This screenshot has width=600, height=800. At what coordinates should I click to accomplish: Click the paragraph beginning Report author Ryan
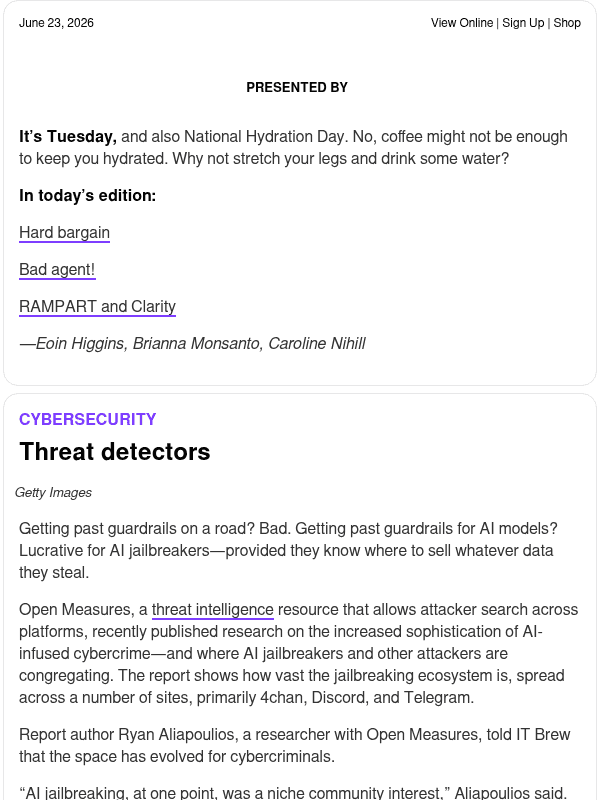coord(294,745)
